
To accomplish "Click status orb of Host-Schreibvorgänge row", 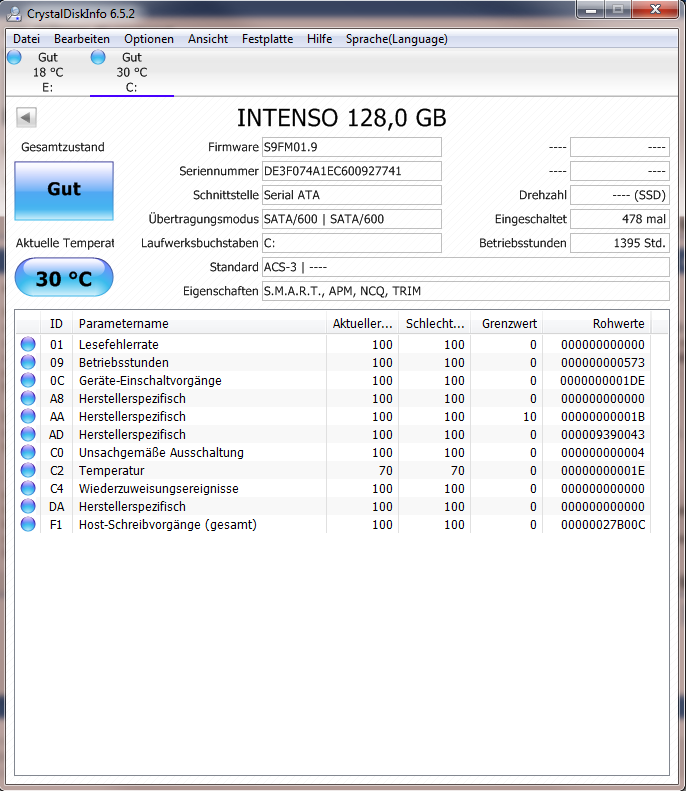I will click(28, 524).
